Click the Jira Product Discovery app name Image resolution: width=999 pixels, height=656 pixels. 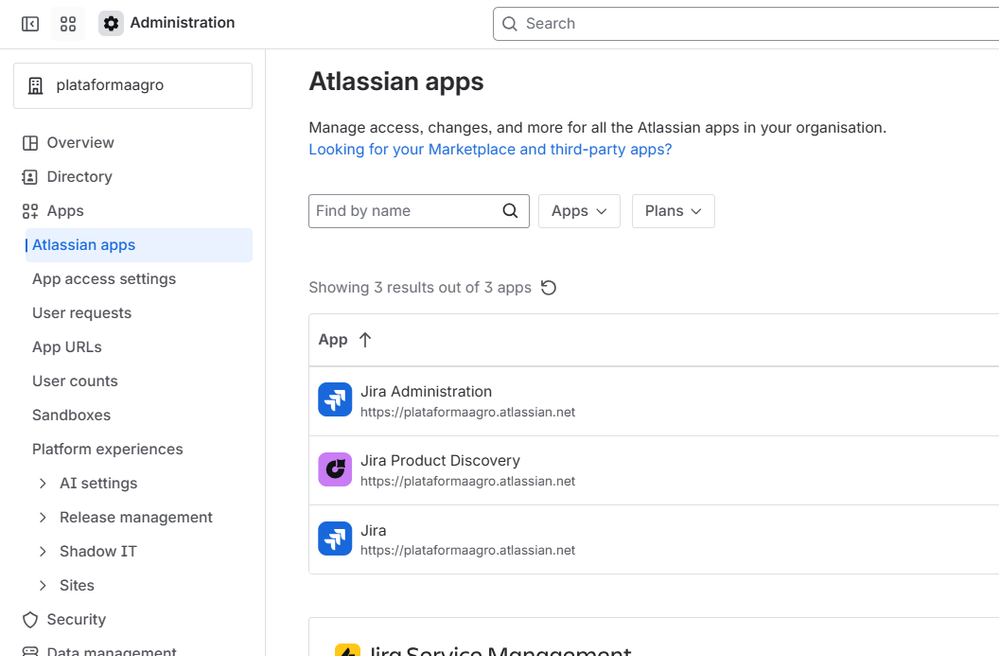point(440,460)
